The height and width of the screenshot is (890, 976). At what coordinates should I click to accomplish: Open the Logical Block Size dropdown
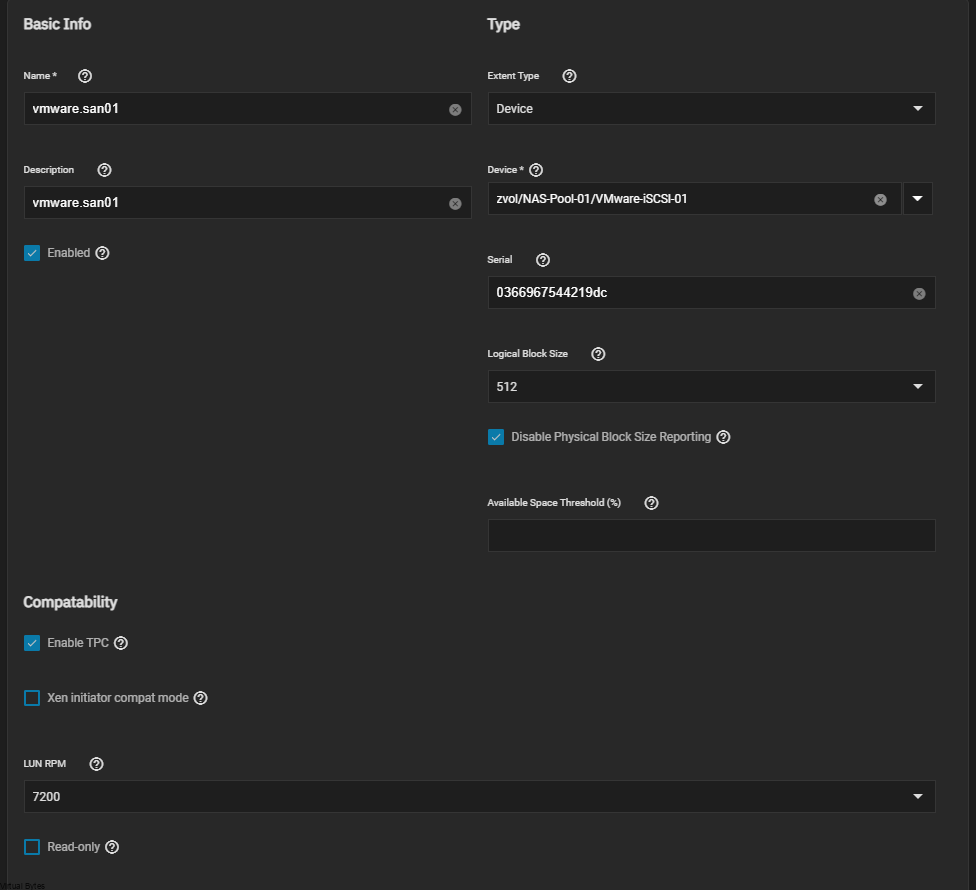pos(711,386)
